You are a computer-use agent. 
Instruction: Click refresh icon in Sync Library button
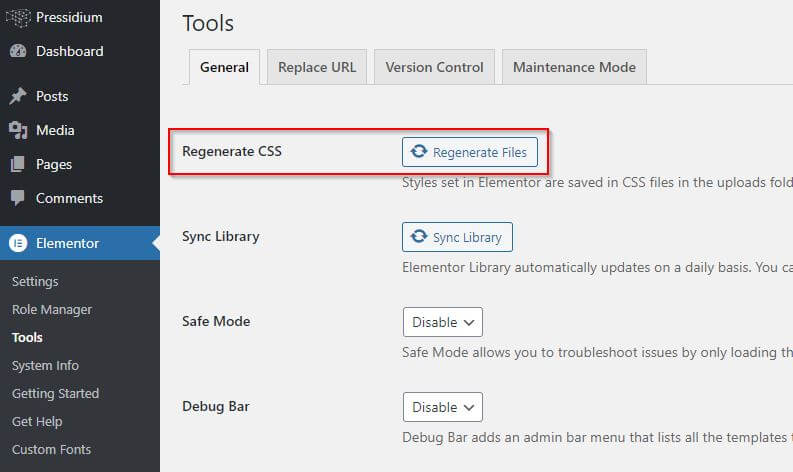(419, 236)
